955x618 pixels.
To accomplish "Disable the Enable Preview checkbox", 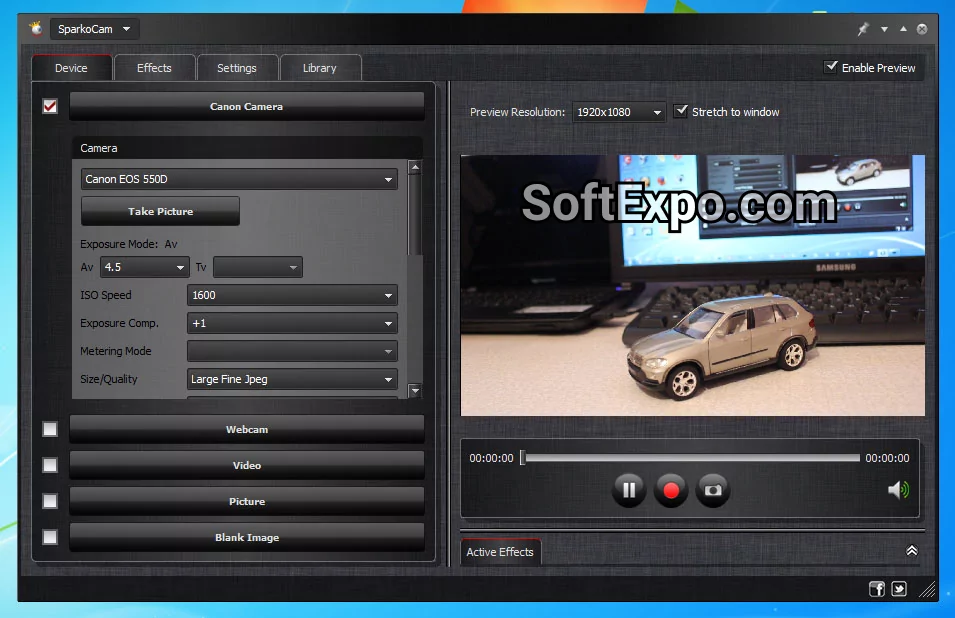I will tap(831, 67).
